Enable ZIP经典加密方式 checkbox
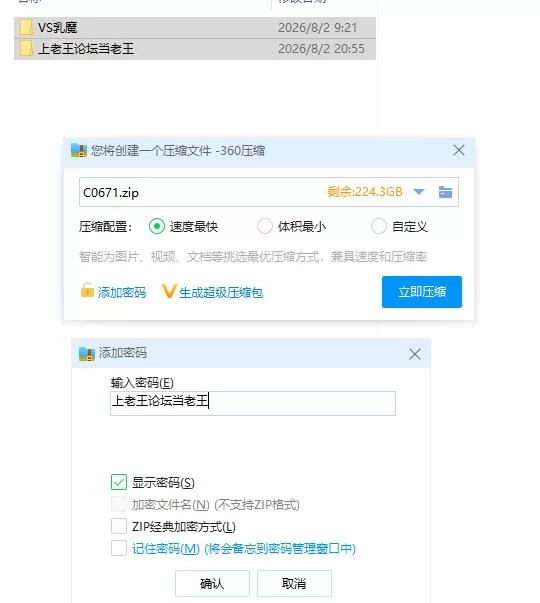The image size is (540, 603). tap(119, 526)
